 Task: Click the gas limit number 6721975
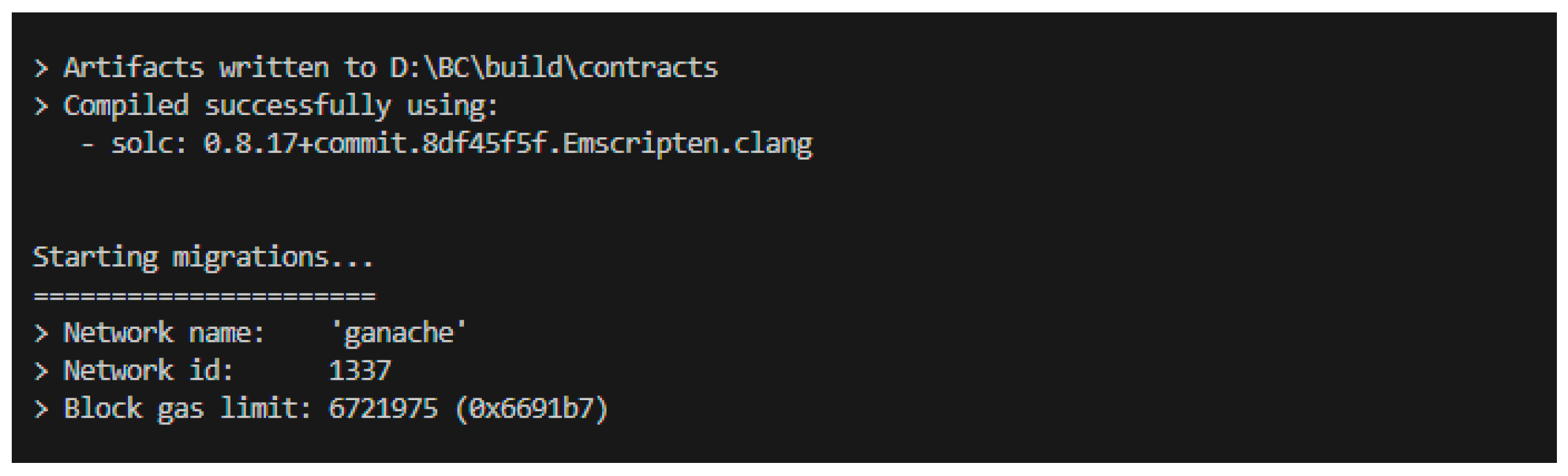click(x=382, y=409)
